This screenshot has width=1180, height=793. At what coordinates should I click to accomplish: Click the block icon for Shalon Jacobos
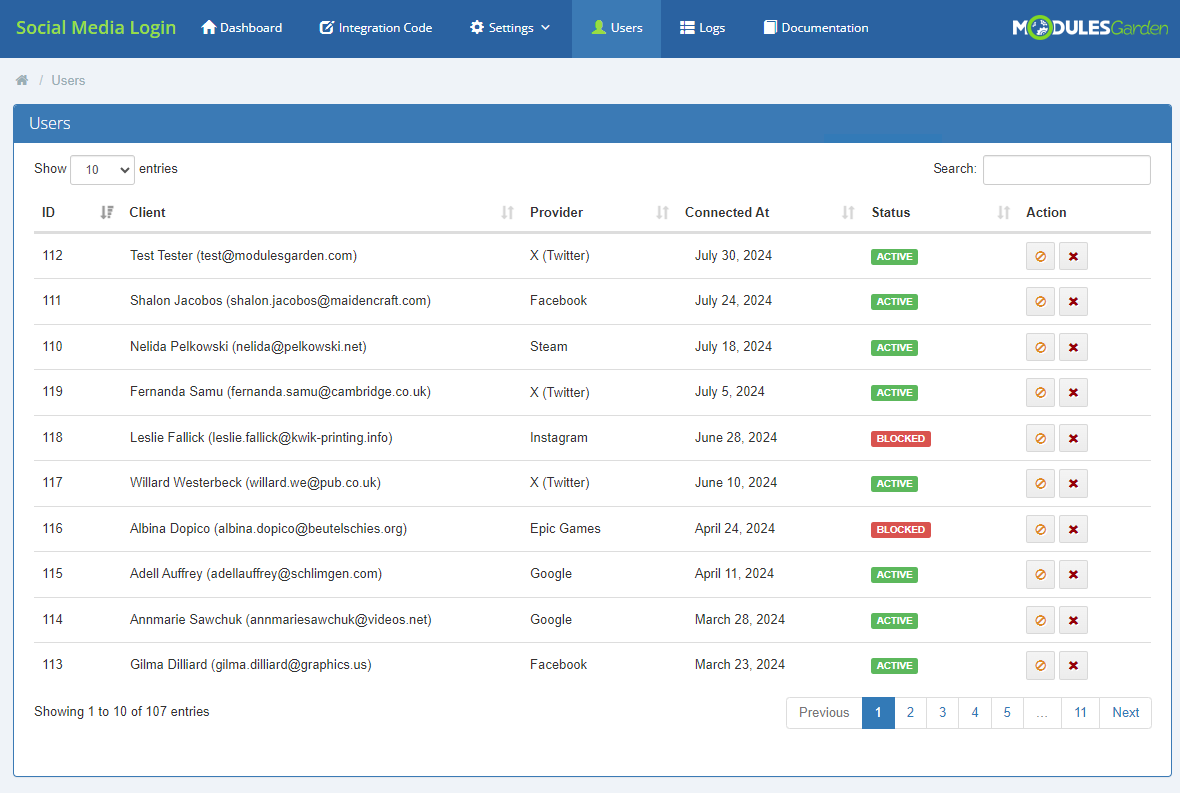click(x=1040, y=302)
